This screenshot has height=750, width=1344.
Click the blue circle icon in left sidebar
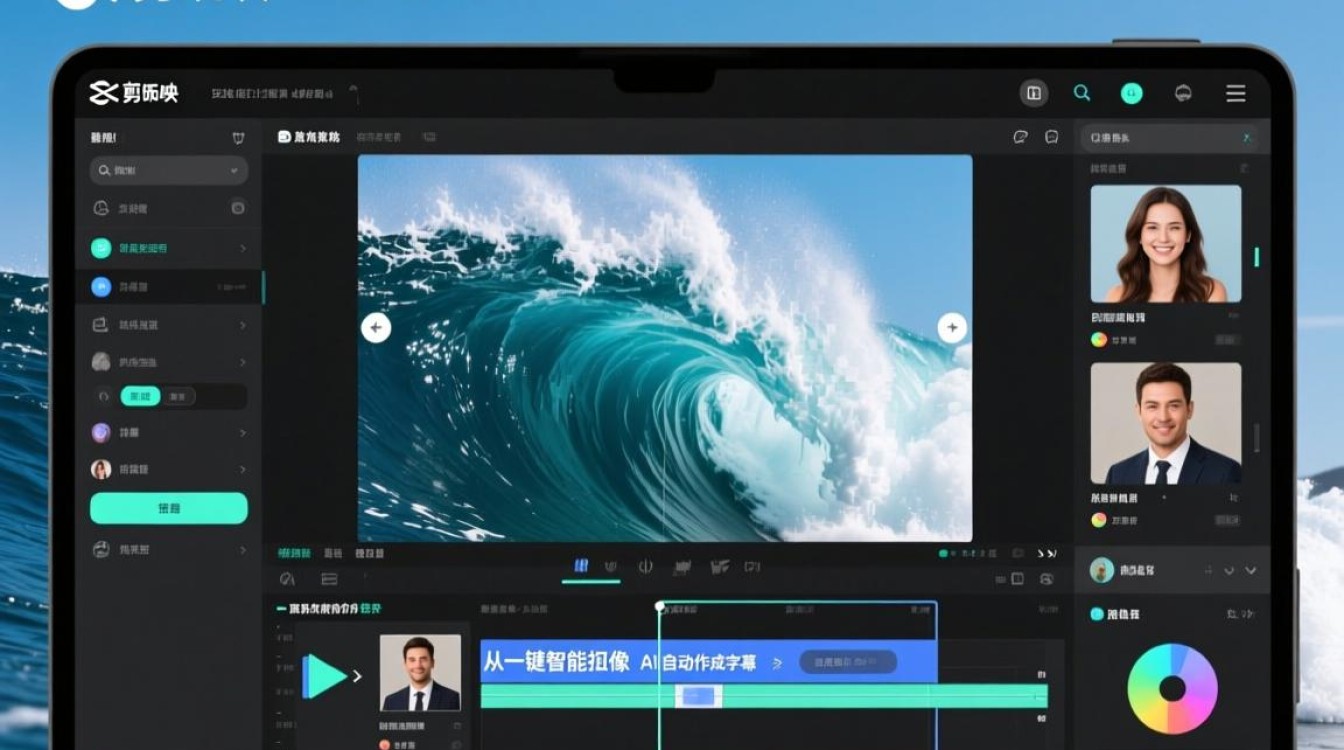(101, 287)
